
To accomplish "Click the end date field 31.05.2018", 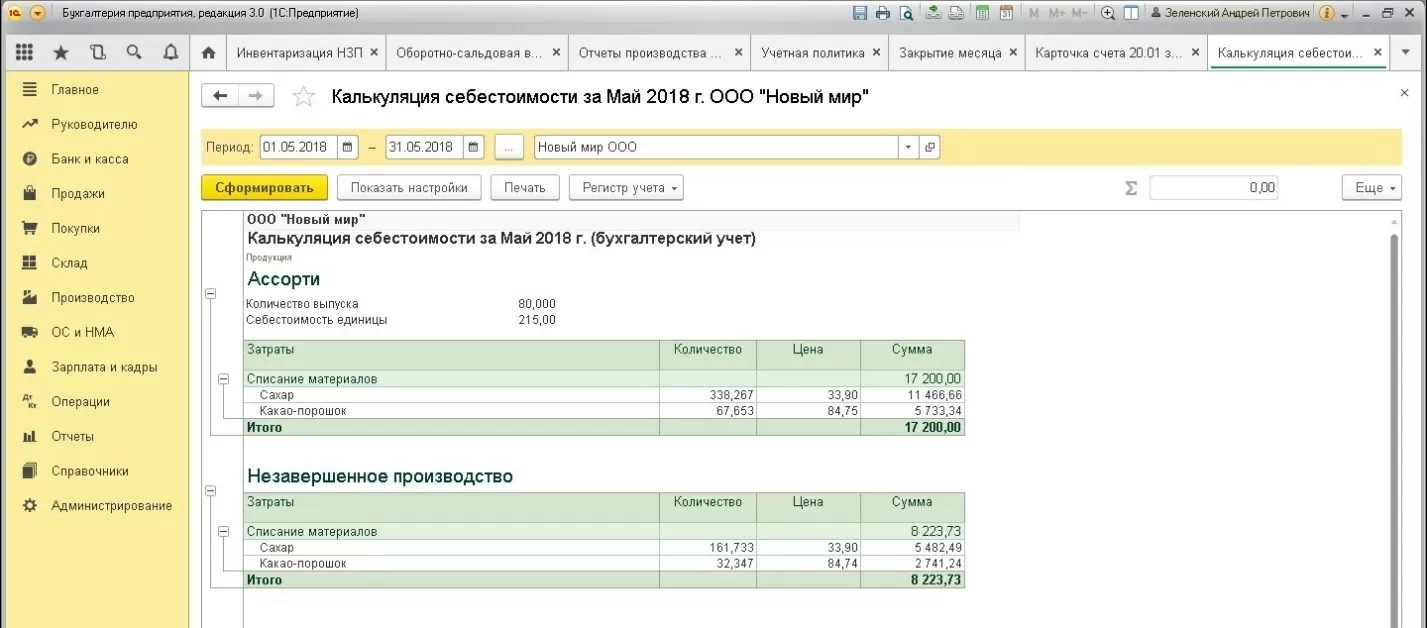I will pos(424,147).
